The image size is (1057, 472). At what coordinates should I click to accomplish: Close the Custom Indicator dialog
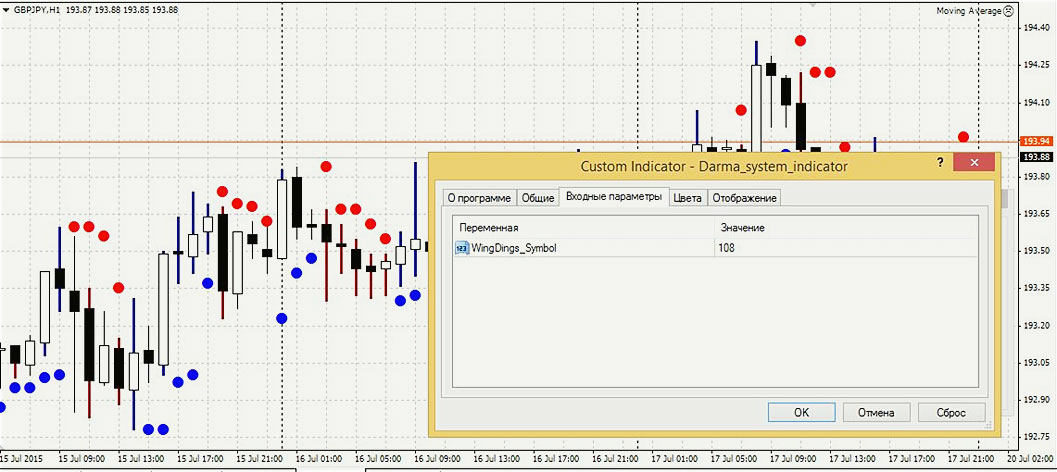tap(973, 163)
